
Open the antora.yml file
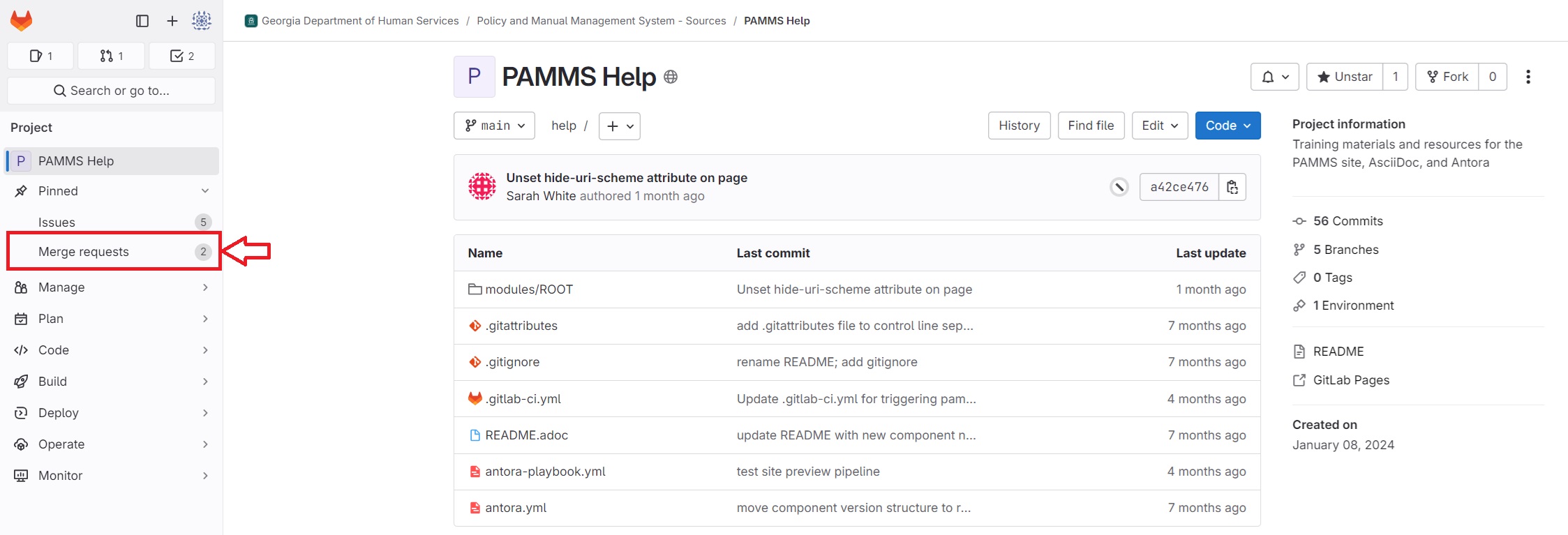[x=516, y=508]
